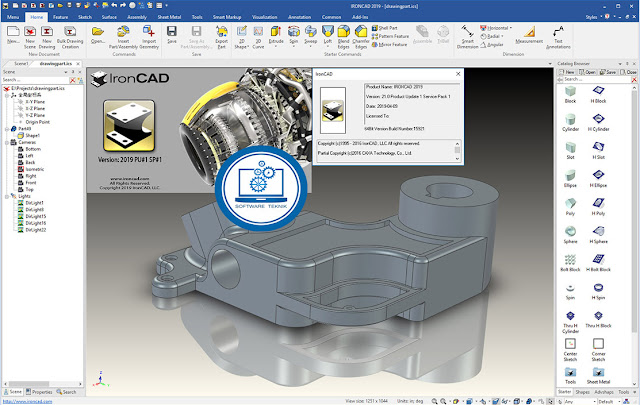Select the Bolt Block catalog shape
This screenshot has height=405, width=640.
570,263
